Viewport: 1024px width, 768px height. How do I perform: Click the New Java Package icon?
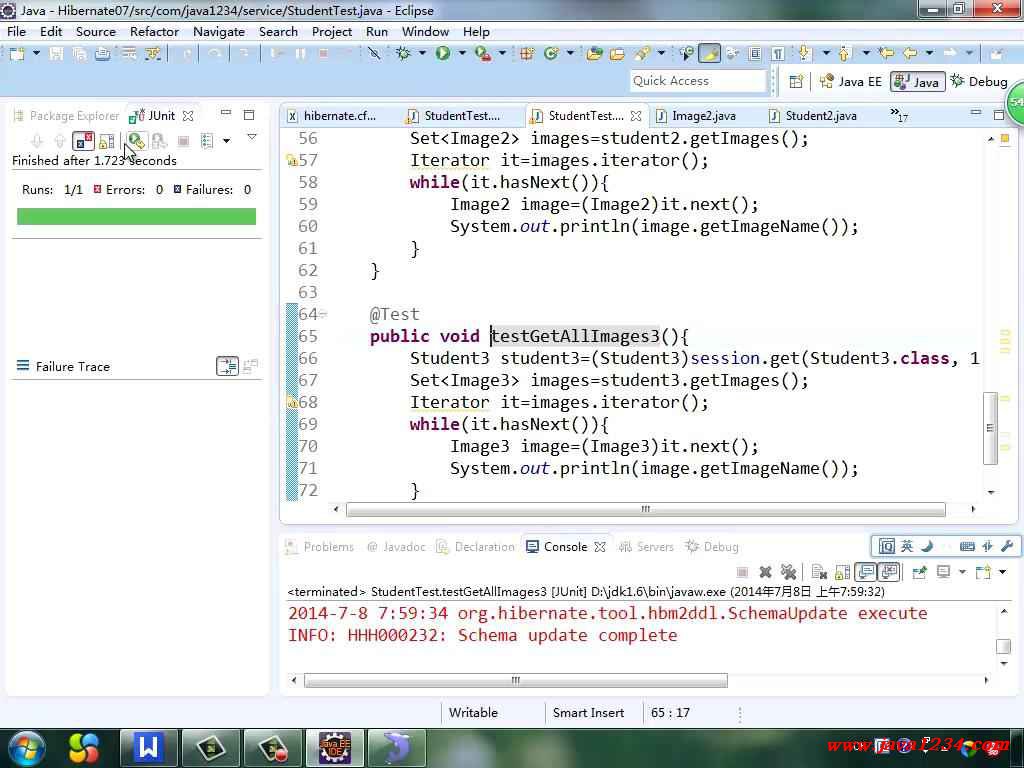pyautogui.click(x=527, y=54)
